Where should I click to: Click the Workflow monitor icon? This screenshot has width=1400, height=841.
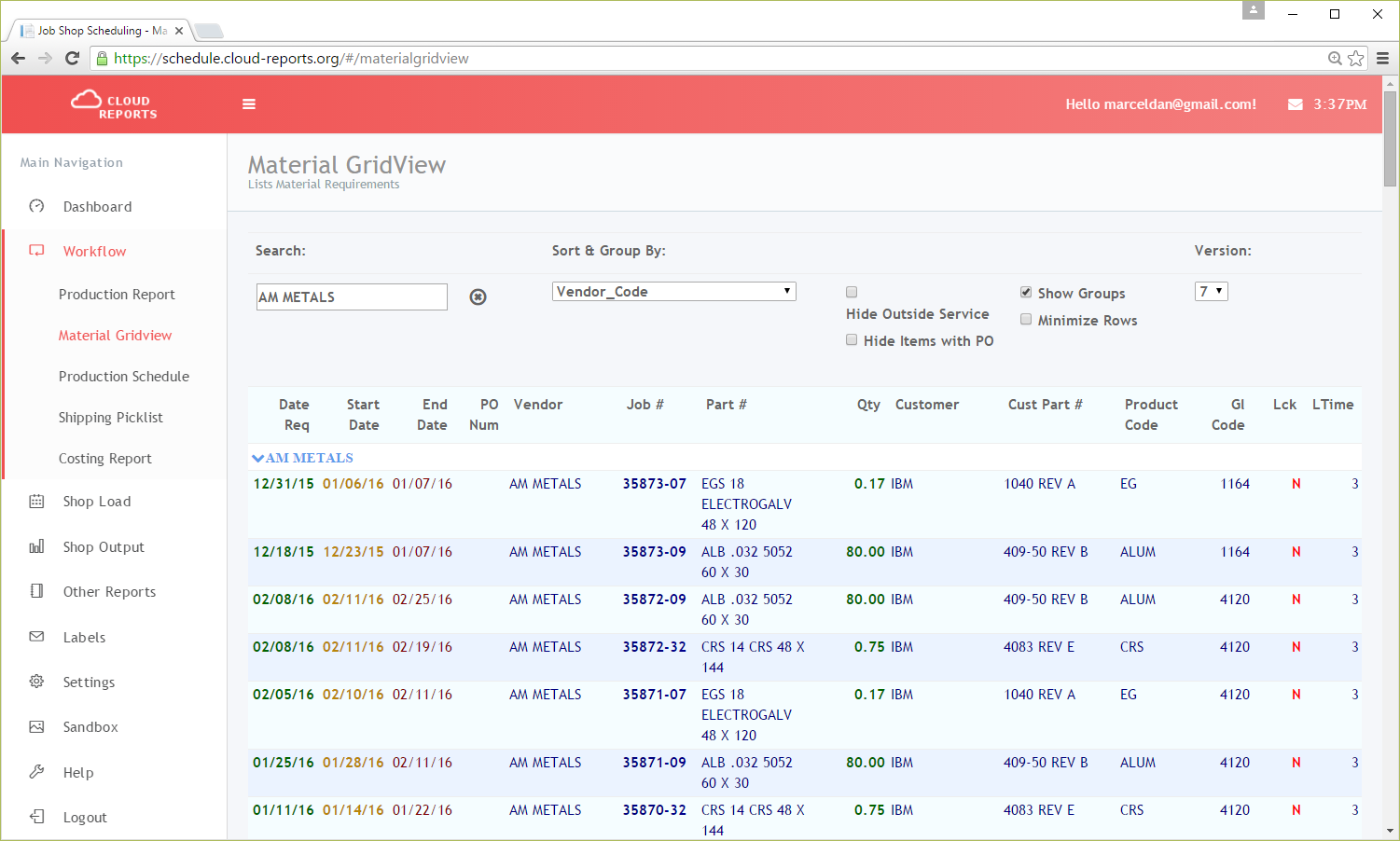coord(36,251)
